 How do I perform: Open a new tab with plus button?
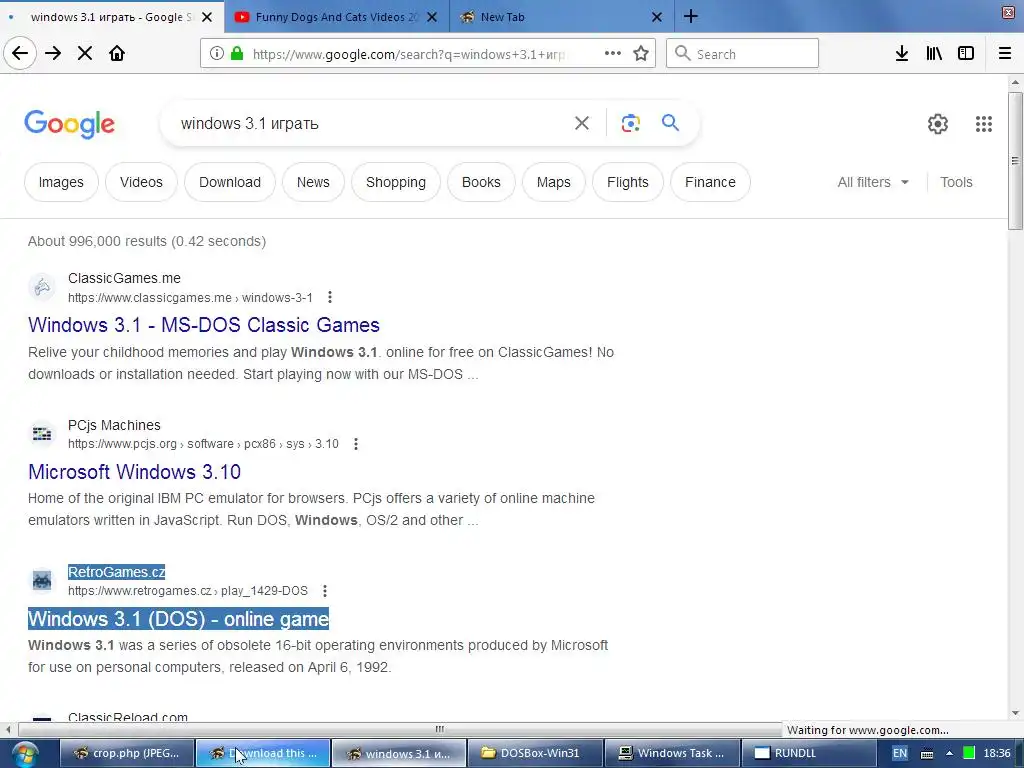[691, 17]
